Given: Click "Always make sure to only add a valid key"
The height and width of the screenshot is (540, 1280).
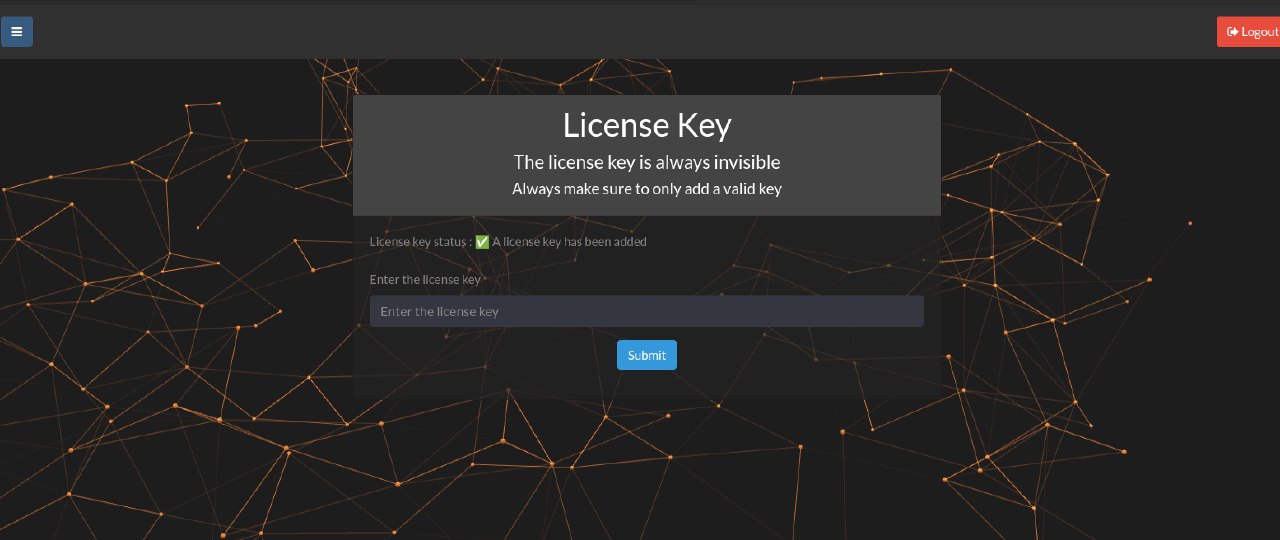Looking at the screenshot, I should [x=646, y=188].
